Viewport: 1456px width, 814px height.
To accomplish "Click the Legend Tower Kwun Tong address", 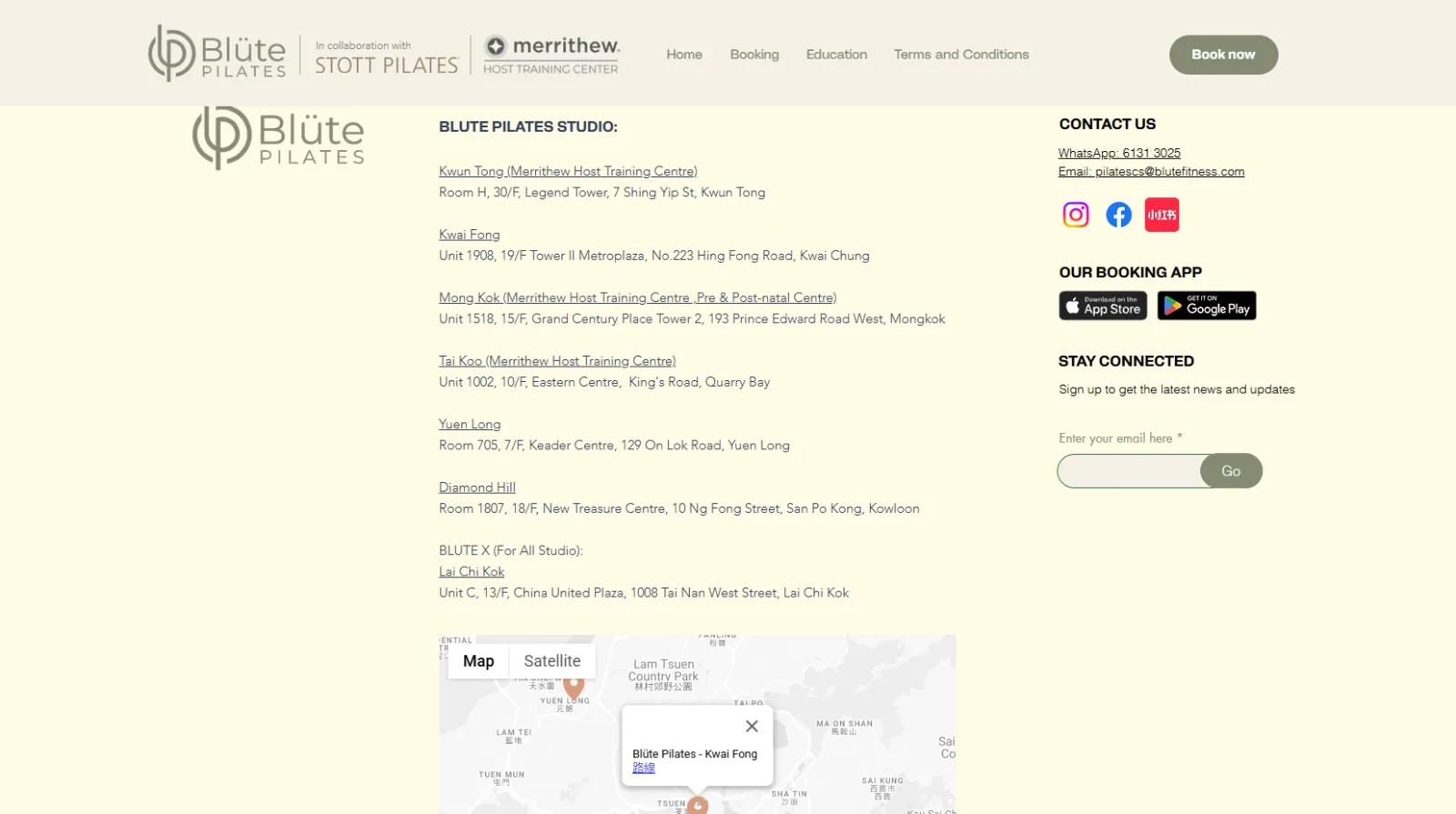I will point(602,192).
